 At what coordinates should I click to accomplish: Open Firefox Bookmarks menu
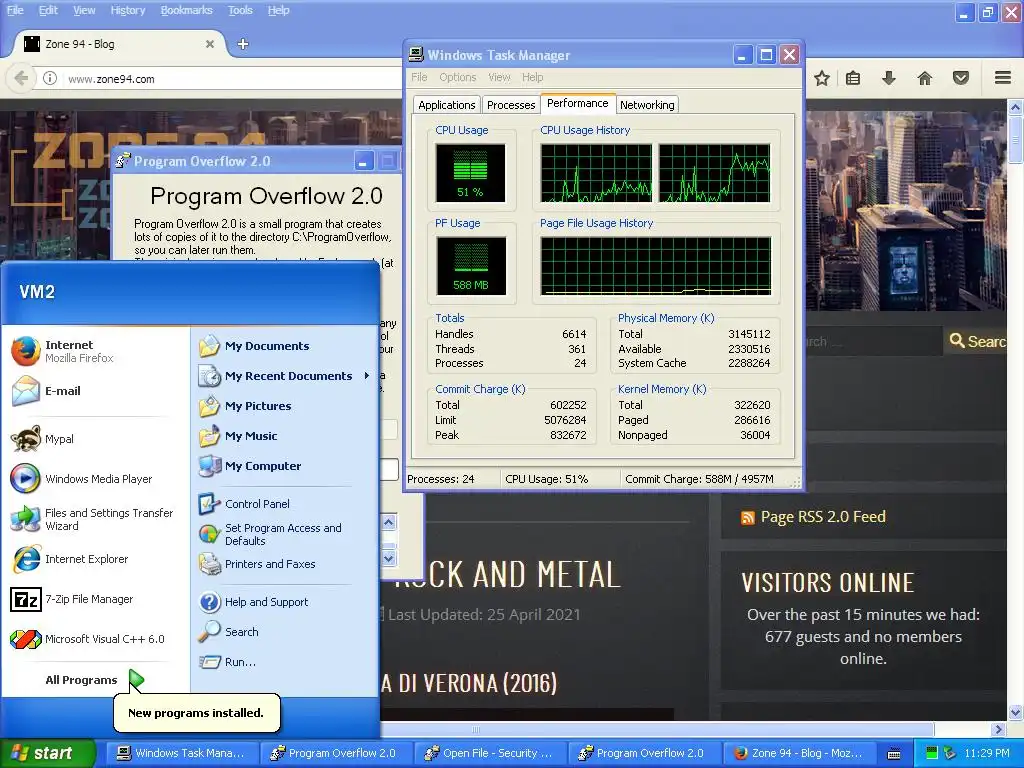click(x=186, y=10)
